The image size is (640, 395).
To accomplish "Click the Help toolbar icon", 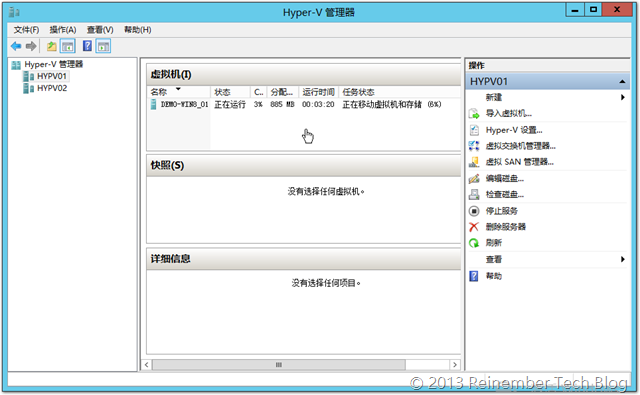I will point(87,46).
